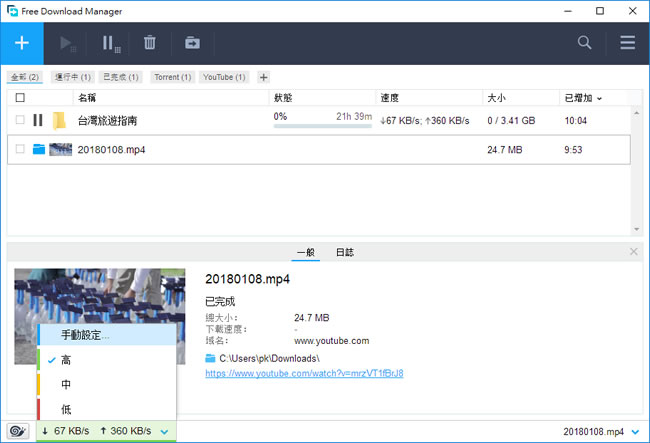Select the 20180108.mp4 row name

(x=111, y=150)
